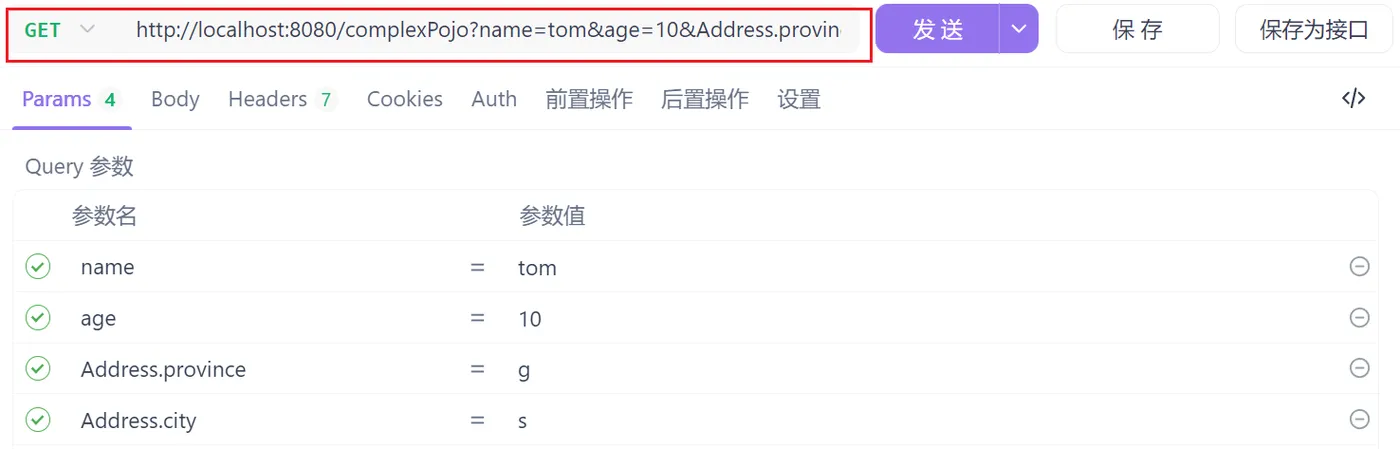Click the code generation </> icon

point(1353,98)
